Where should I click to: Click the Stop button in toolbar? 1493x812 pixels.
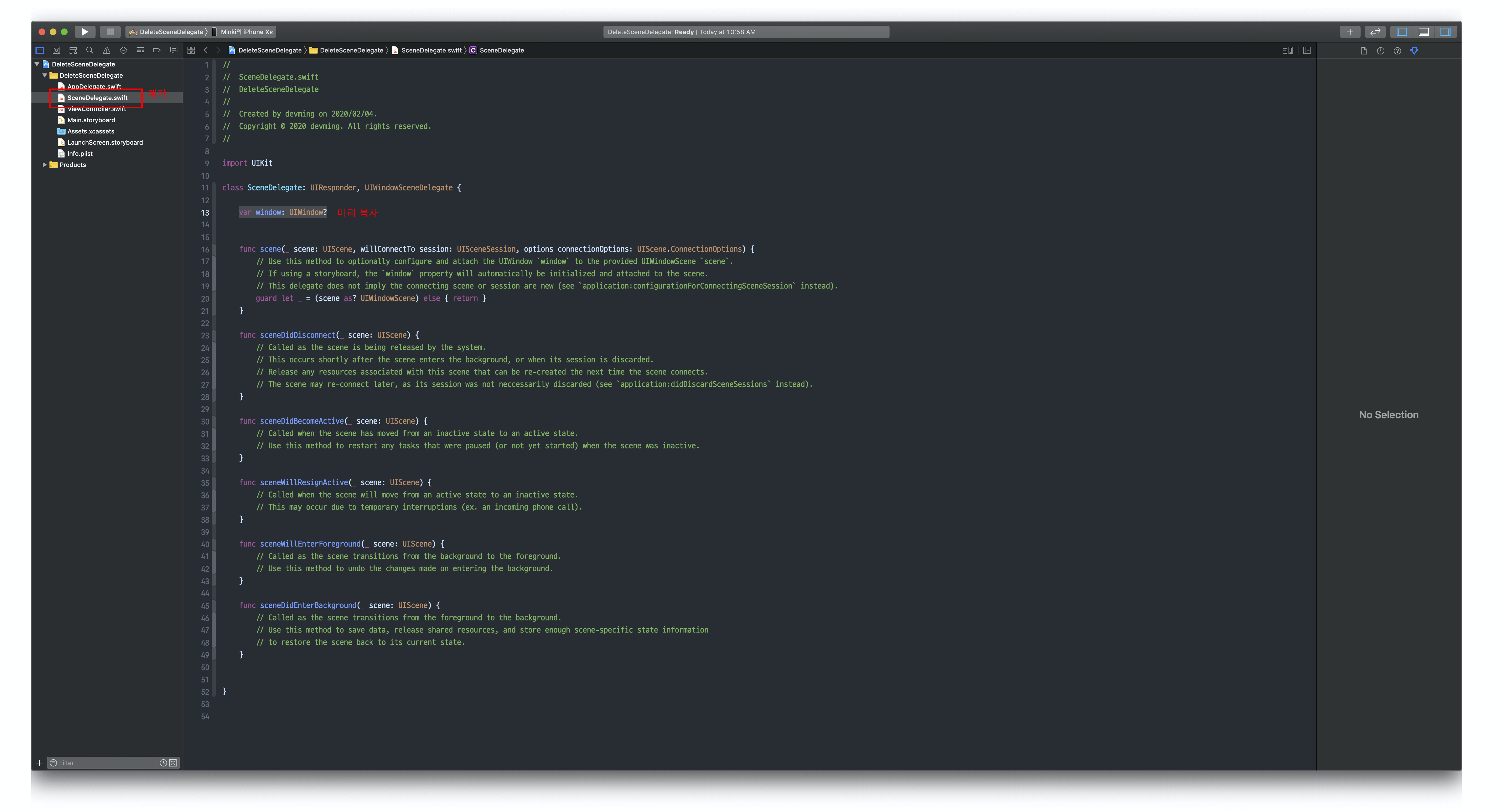click(110, 32)
